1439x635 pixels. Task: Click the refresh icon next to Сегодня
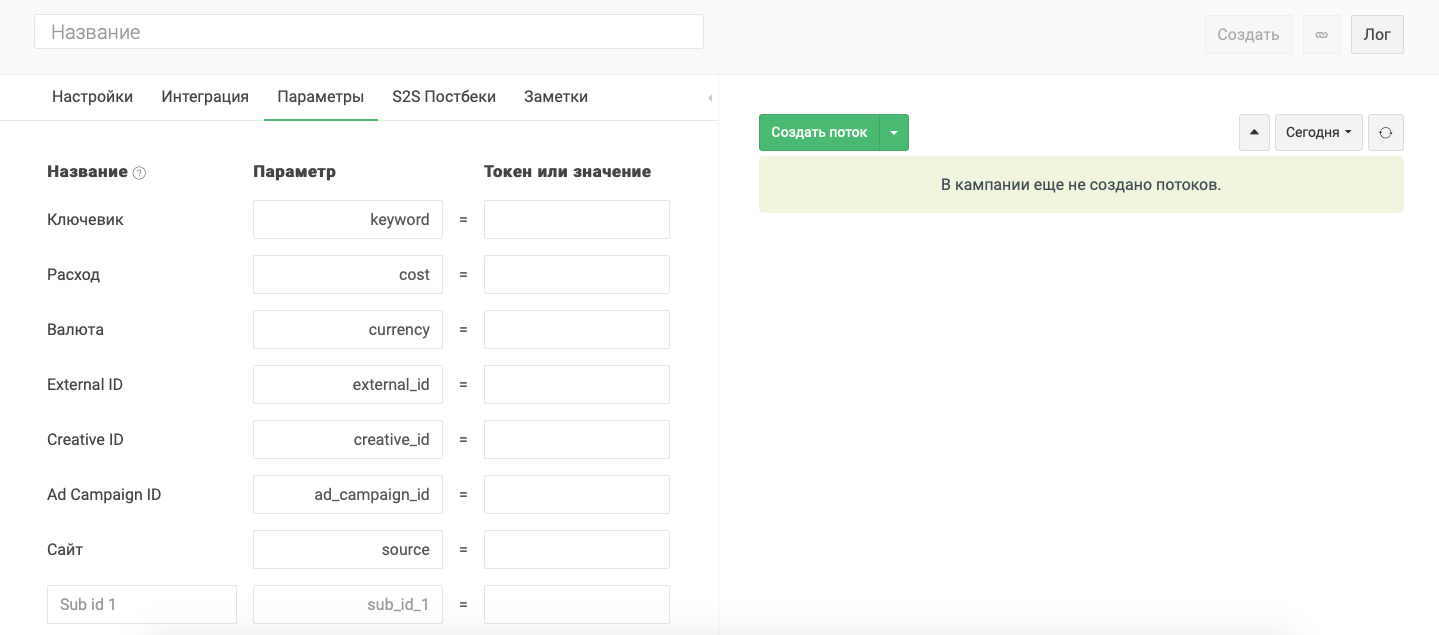[1385, 132]
